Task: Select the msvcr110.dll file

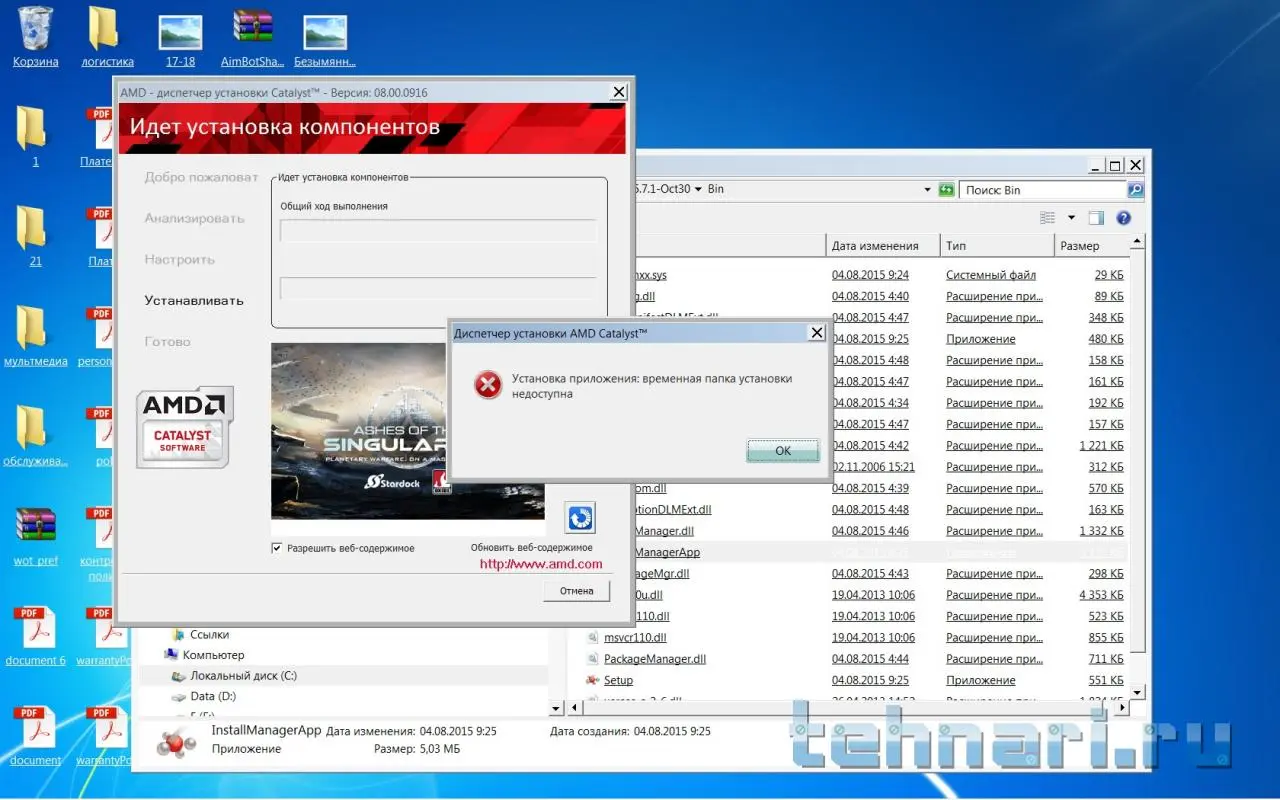Action: click(x=635, y=638)
